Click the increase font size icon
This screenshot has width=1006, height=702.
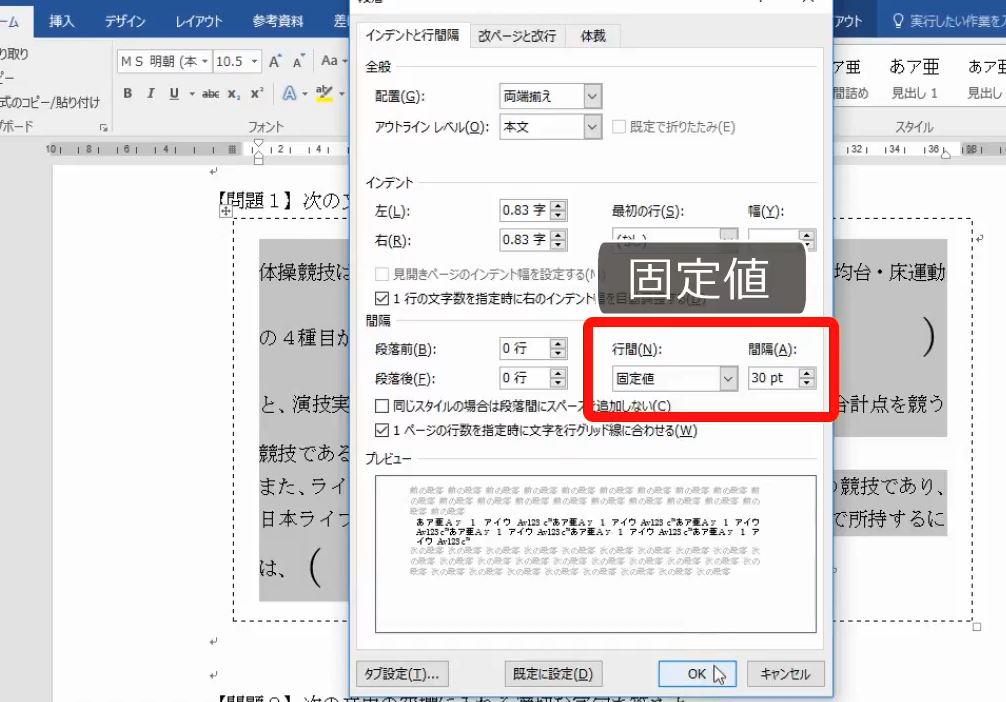point(273,61)
